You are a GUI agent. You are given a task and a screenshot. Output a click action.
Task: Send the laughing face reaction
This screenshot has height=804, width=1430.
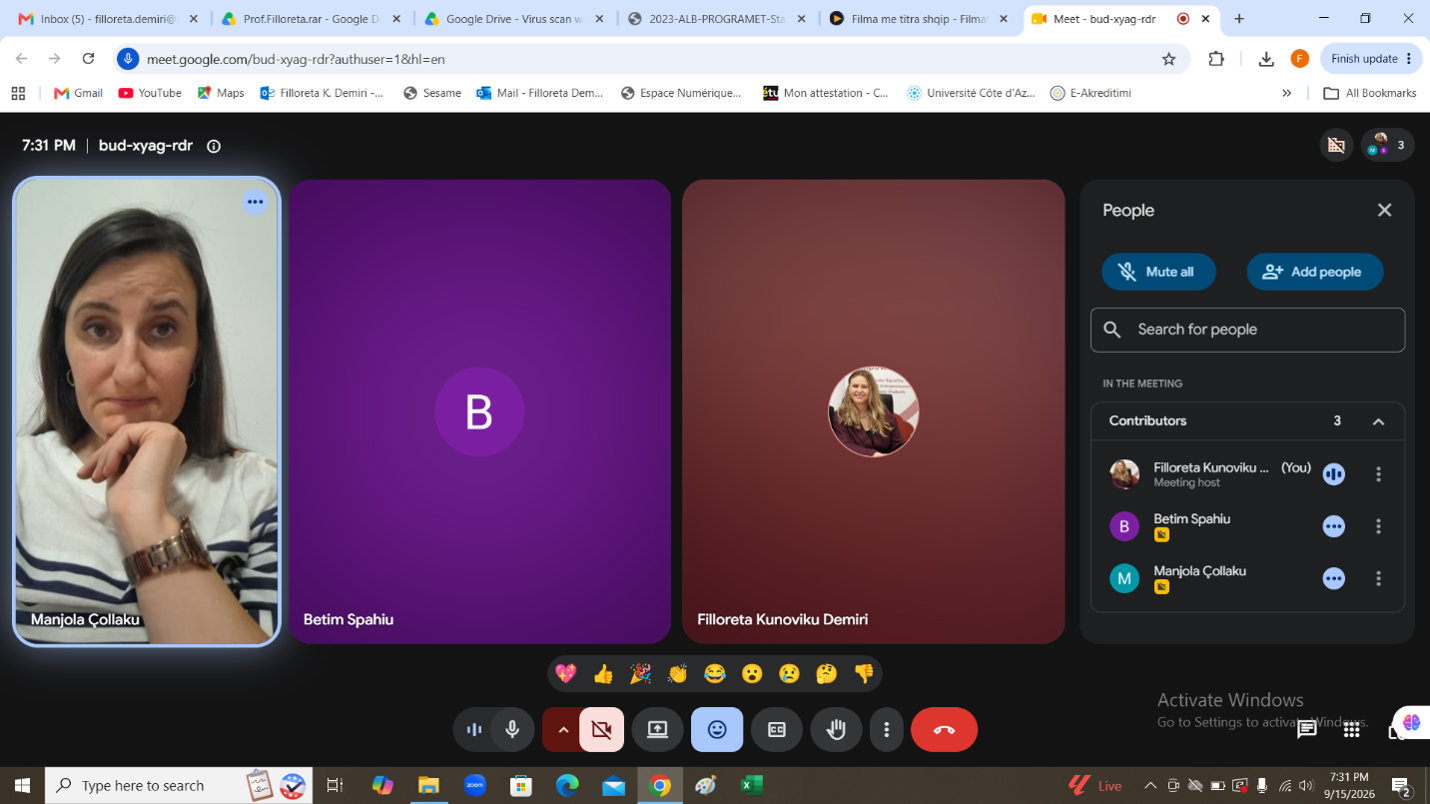click(715, 674)
